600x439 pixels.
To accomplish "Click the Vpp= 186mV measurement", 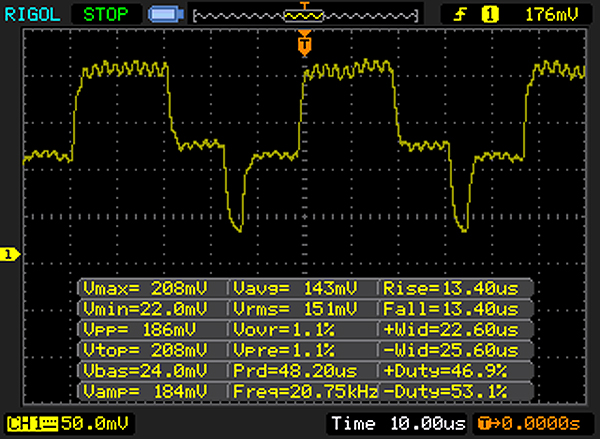I will coord(140,329).
